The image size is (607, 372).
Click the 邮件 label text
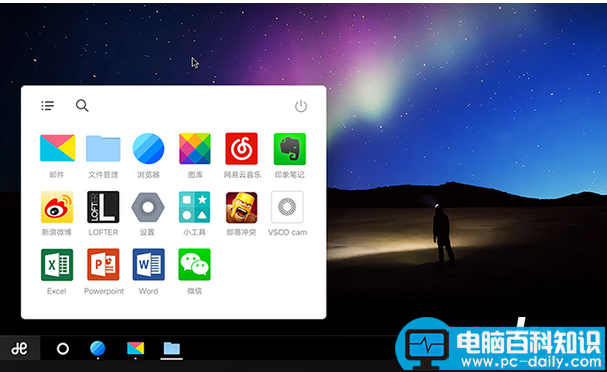click(x=57, y=175)
